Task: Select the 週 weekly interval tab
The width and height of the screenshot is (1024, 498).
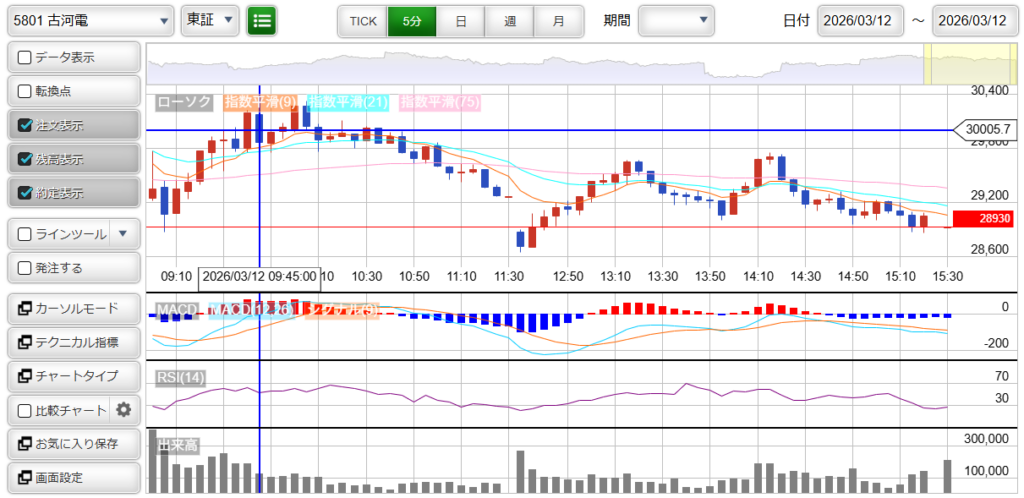Action: 510,21
